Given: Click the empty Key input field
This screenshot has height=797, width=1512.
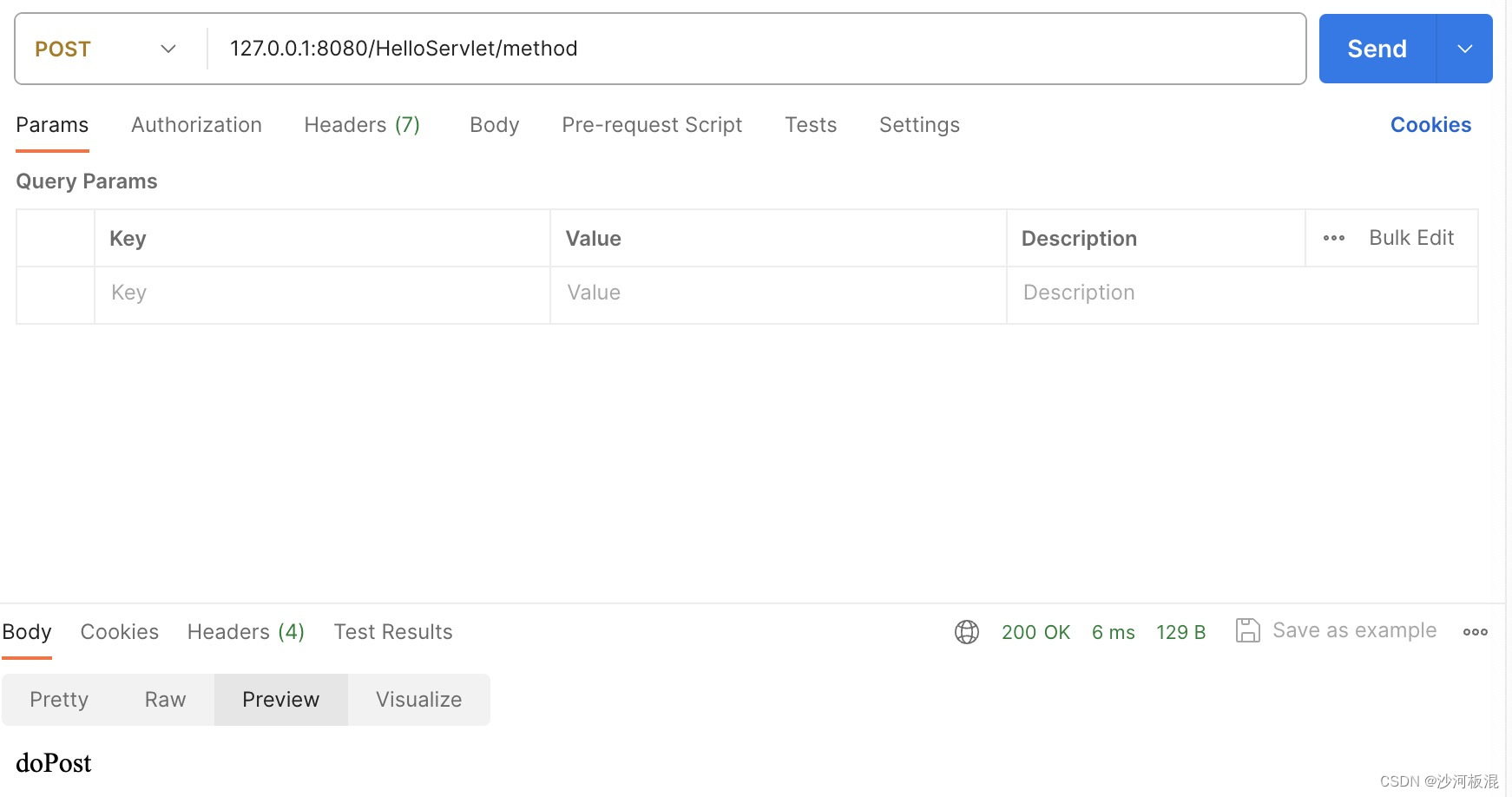Looking at the screenshot, I should click(x=321, y=293).
